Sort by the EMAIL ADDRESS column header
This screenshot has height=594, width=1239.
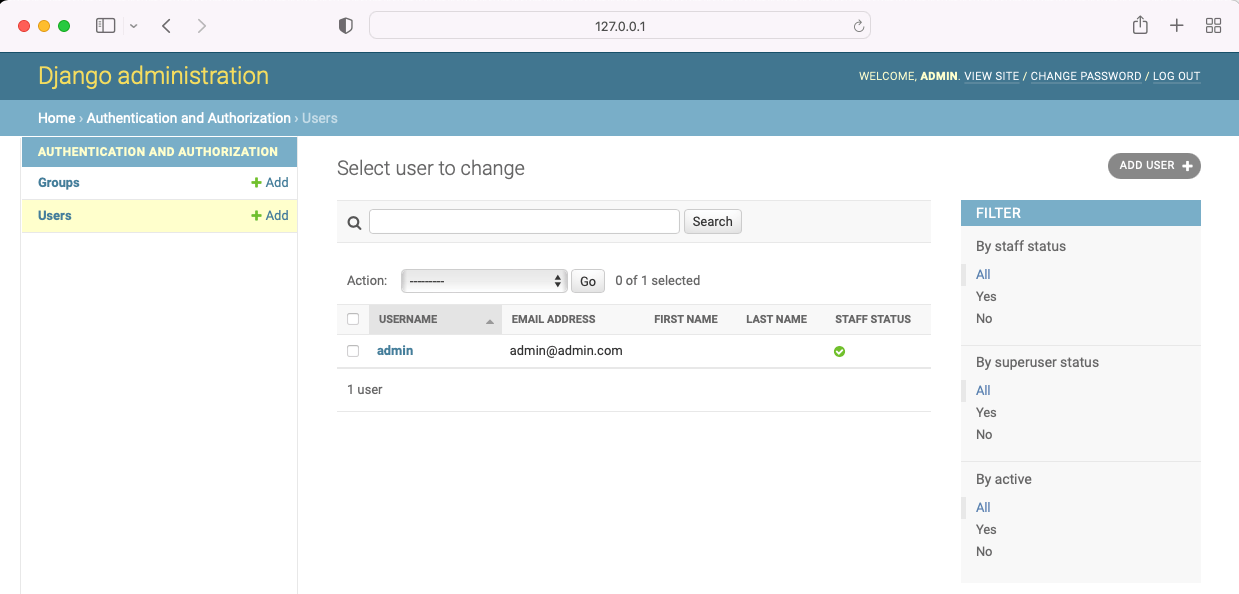click(x=553, y=320)
